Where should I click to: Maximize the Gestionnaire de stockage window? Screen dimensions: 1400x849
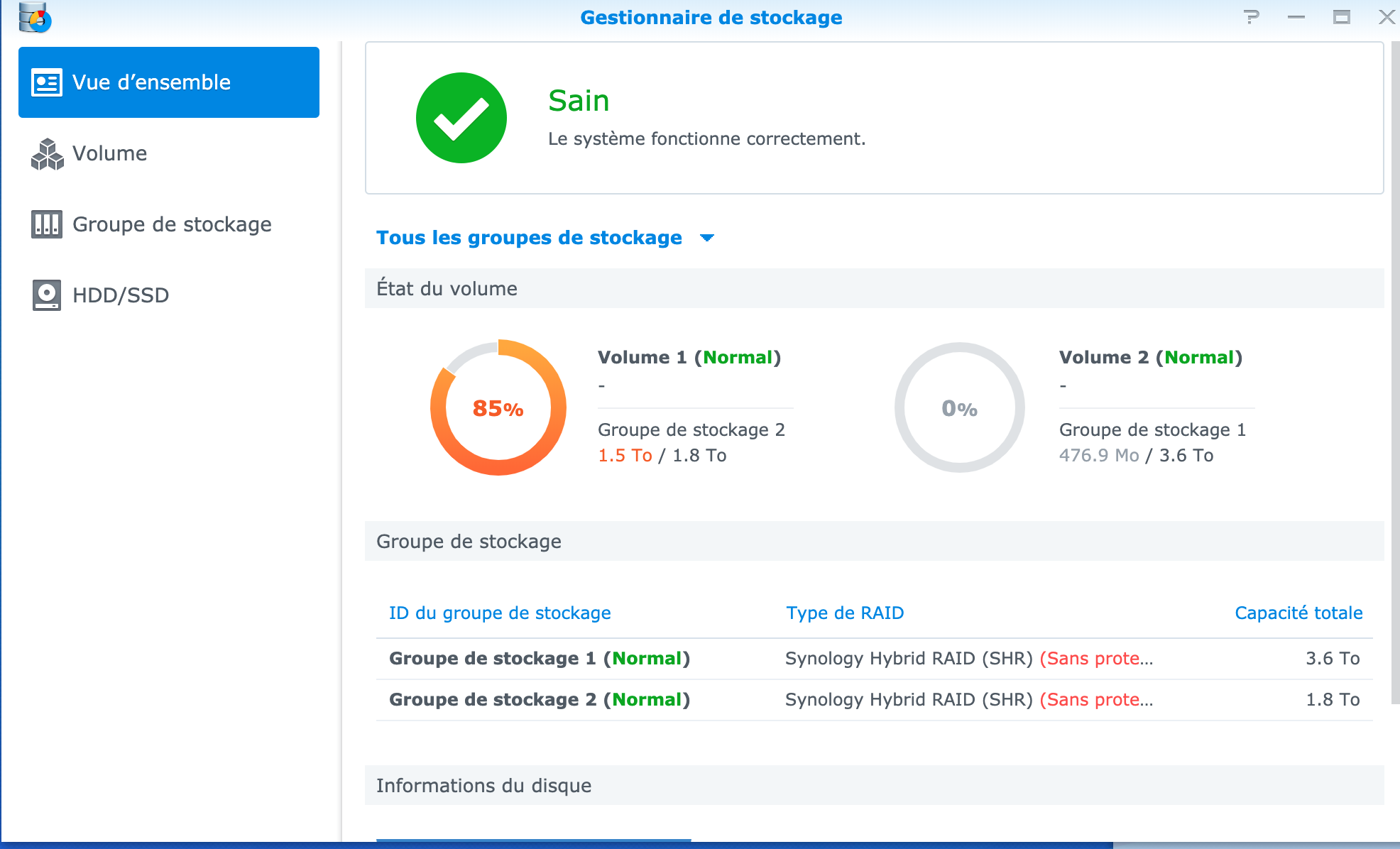click(1341, 17)
